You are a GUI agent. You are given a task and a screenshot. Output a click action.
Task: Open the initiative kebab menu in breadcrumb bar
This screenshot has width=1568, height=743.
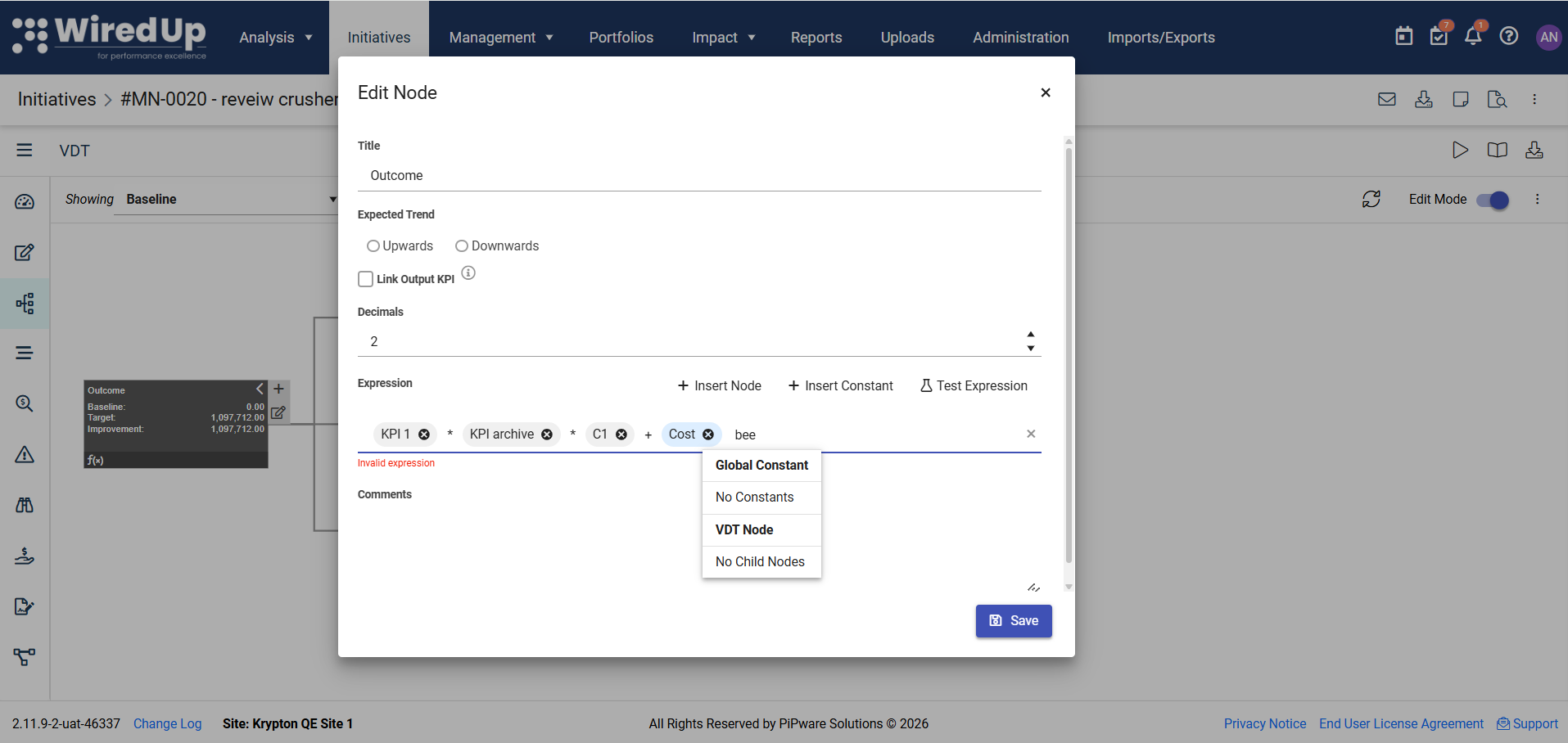pos(1534,99)
